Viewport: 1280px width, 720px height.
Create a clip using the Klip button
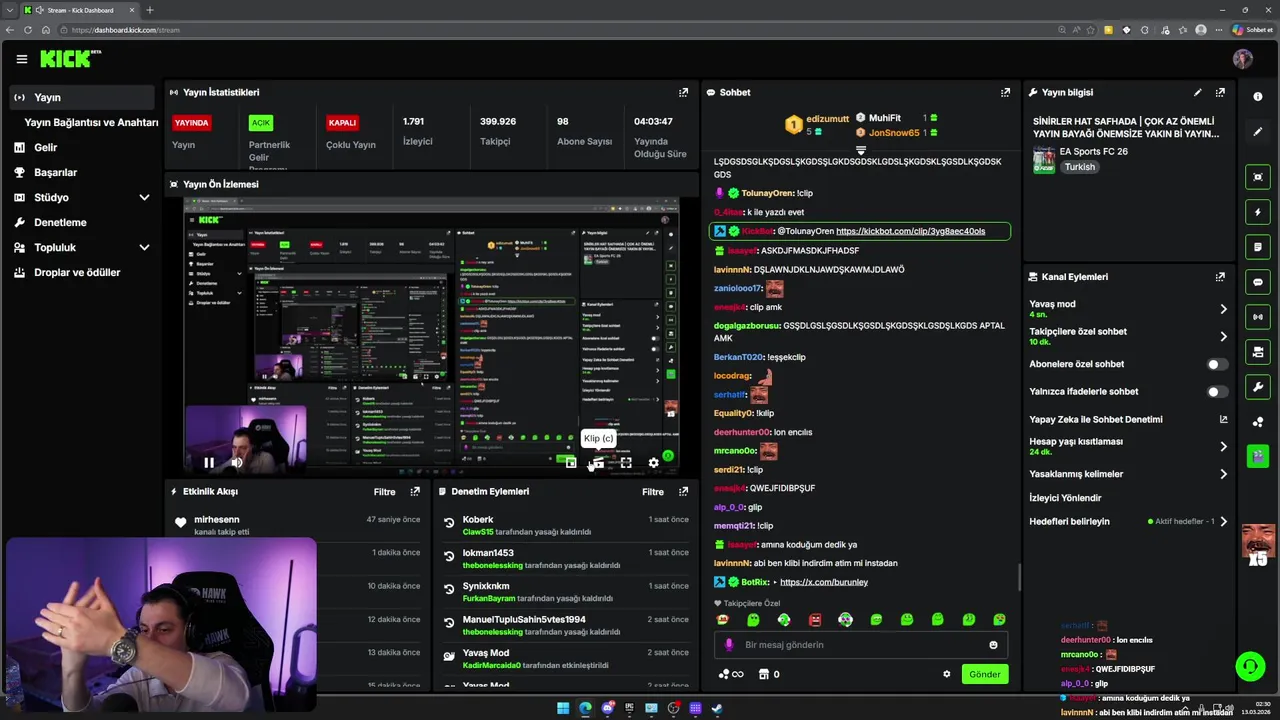[x=597, y=462]
